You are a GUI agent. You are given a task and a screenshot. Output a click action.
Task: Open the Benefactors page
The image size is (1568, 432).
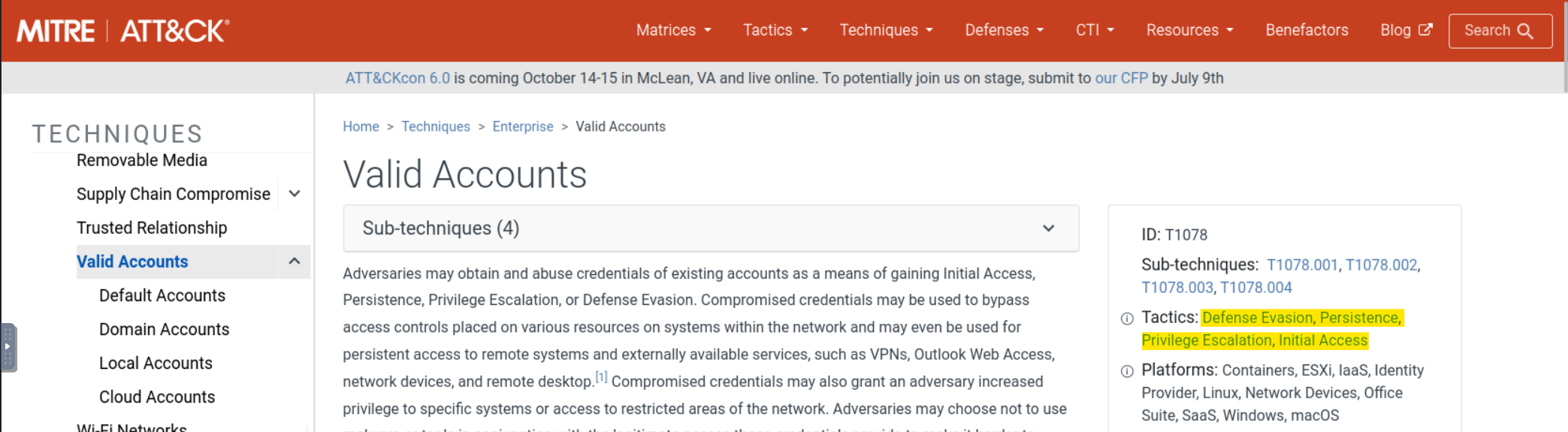pyautogui.click(x=1307, y=30)
